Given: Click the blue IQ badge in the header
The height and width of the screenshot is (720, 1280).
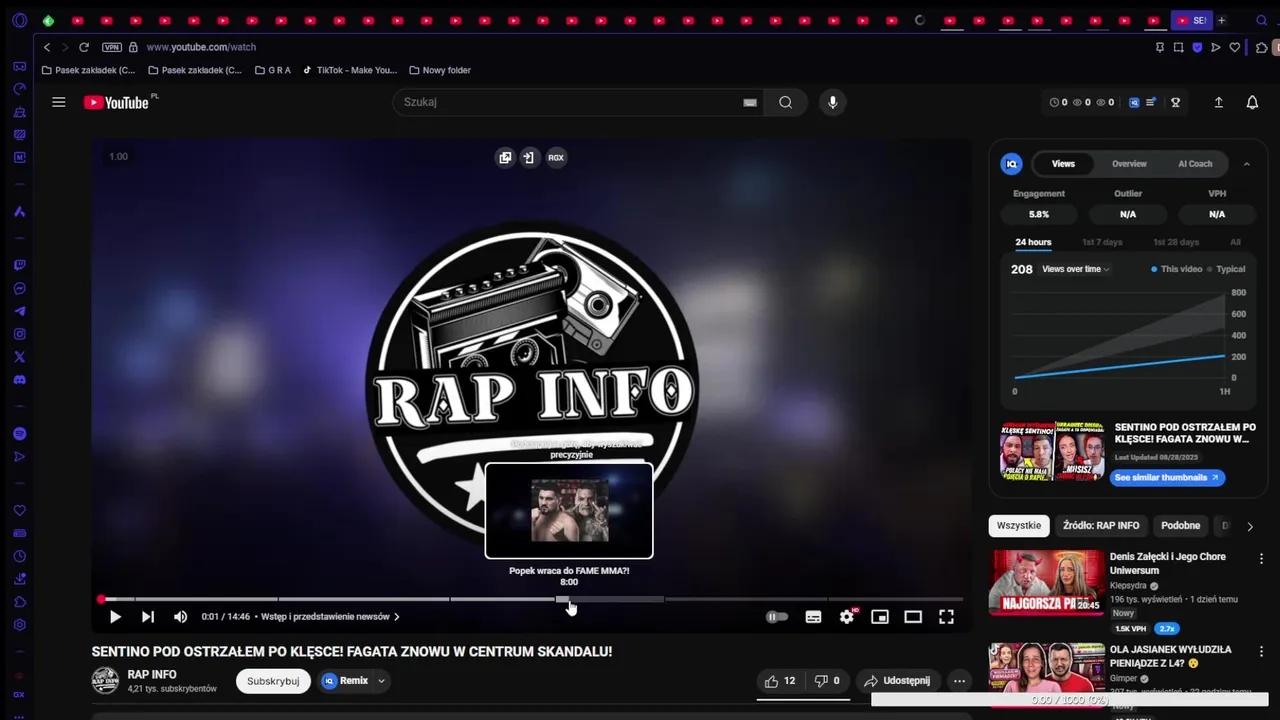Looking at the screenshot, I should (1134, 102).
